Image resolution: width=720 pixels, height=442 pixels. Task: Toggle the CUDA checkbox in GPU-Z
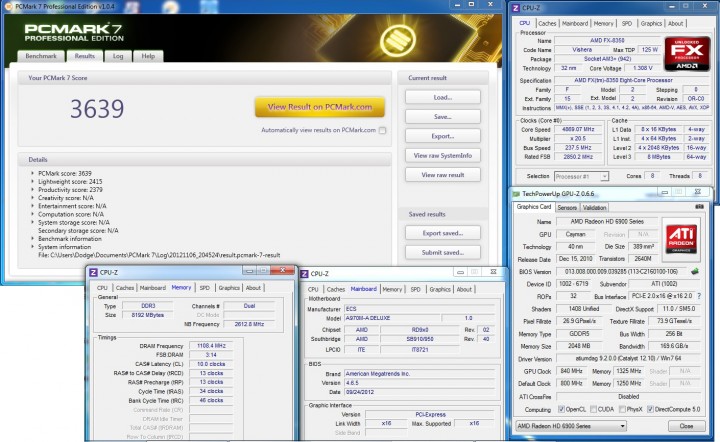(x=593, y=409)
